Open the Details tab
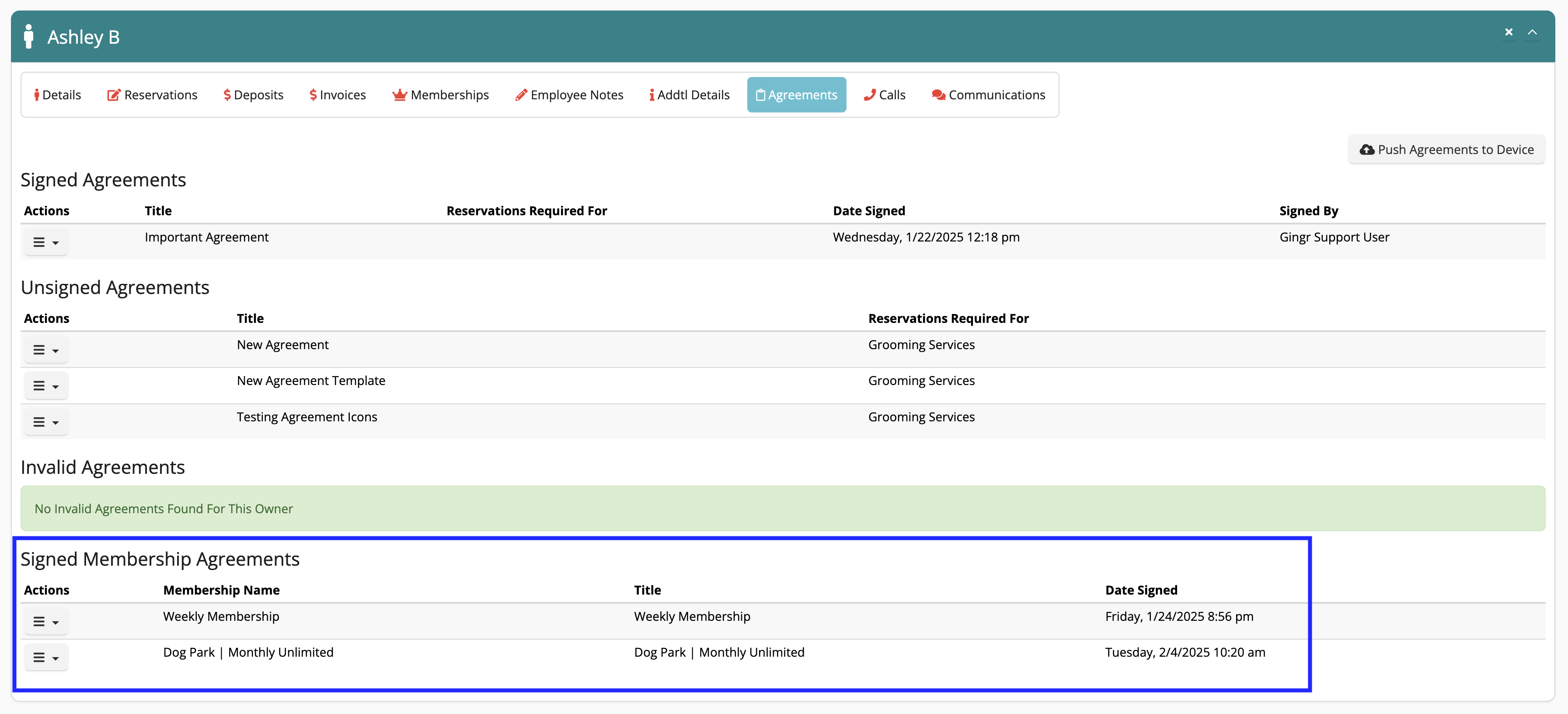 pyautogui.click(x=58, y=94)
